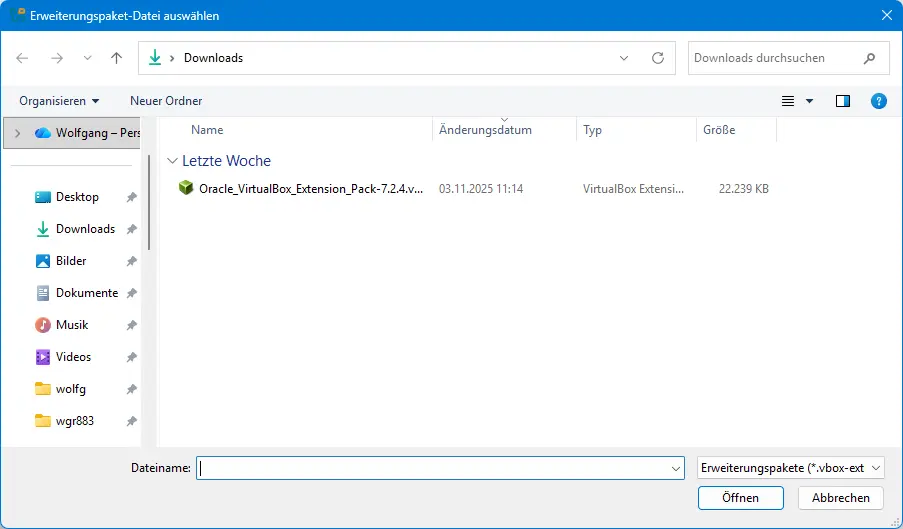Go forward with the right arrow

56,58
